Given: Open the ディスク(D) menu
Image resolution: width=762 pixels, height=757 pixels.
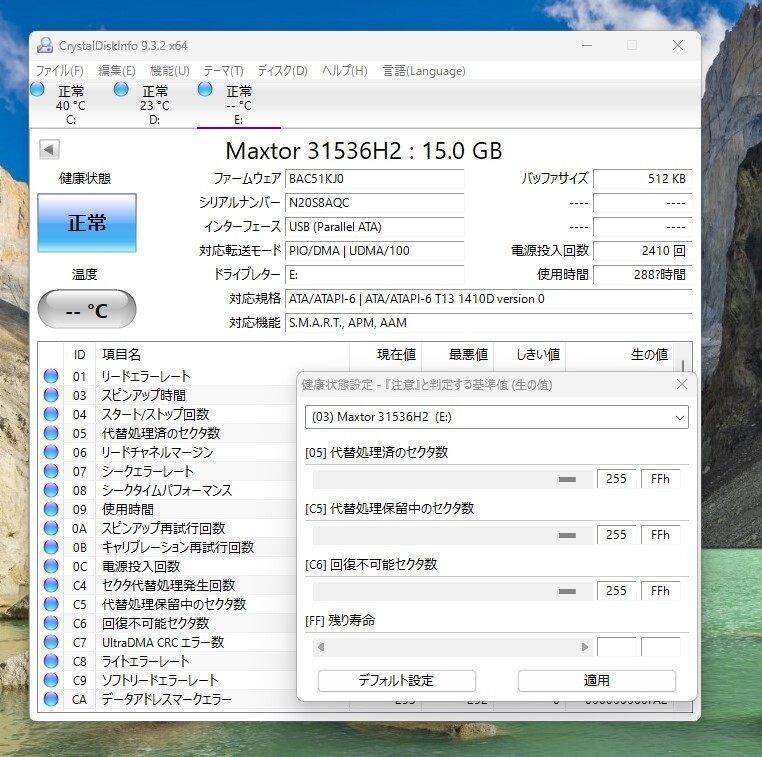Looking at the screenshot, I should [x=282, y=71].
